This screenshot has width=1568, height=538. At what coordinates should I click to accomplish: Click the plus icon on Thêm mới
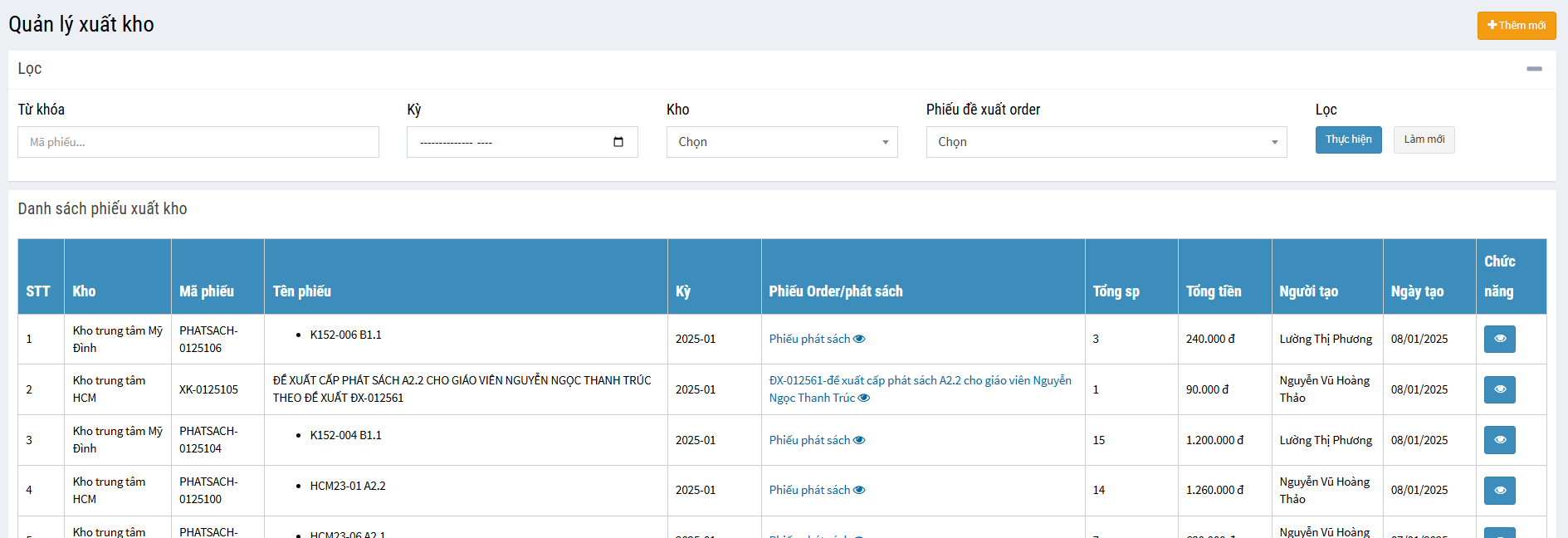pos(1492,25)
